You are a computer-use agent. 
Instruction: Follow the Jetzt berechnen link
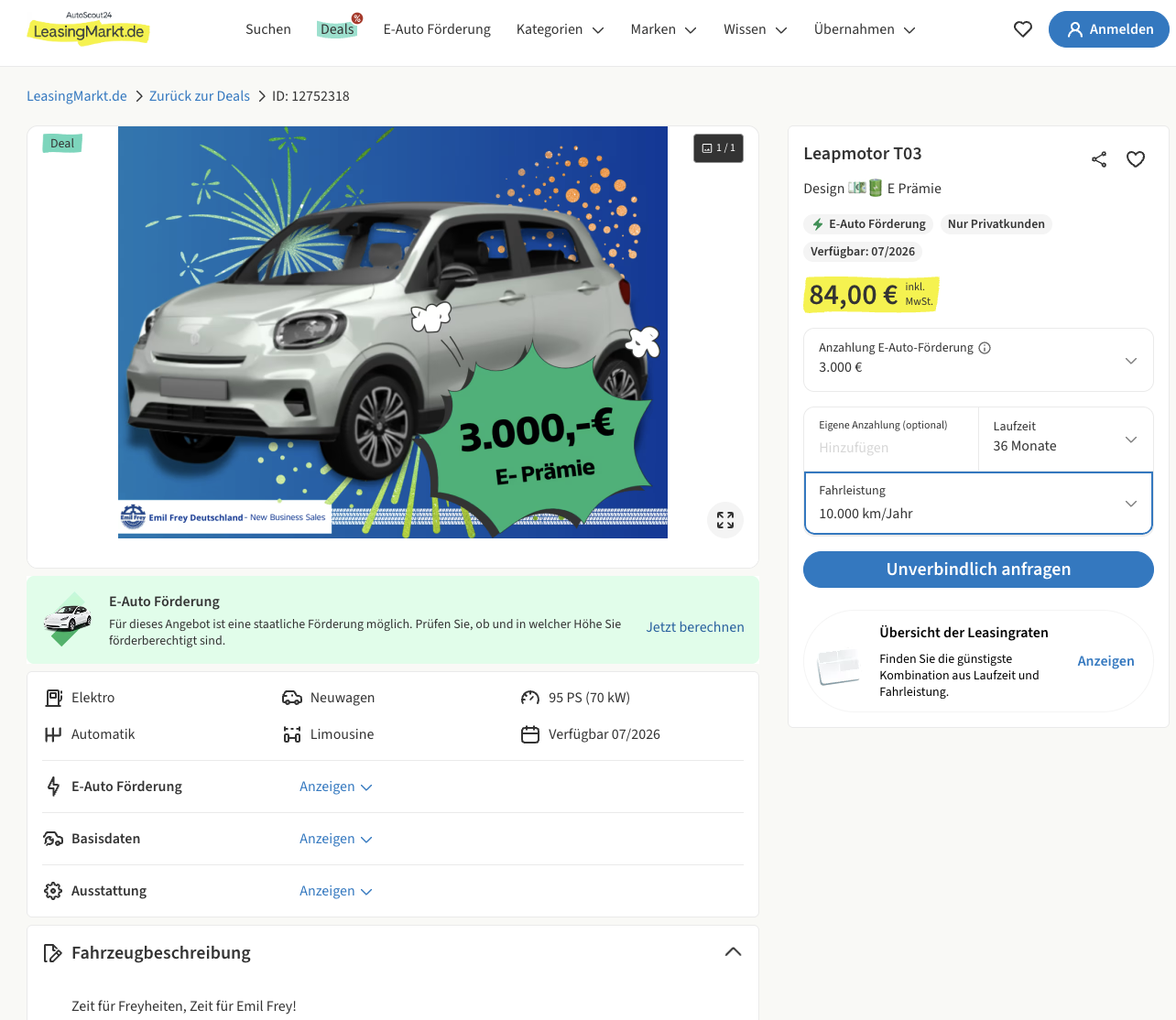click(x=694, y=627)
